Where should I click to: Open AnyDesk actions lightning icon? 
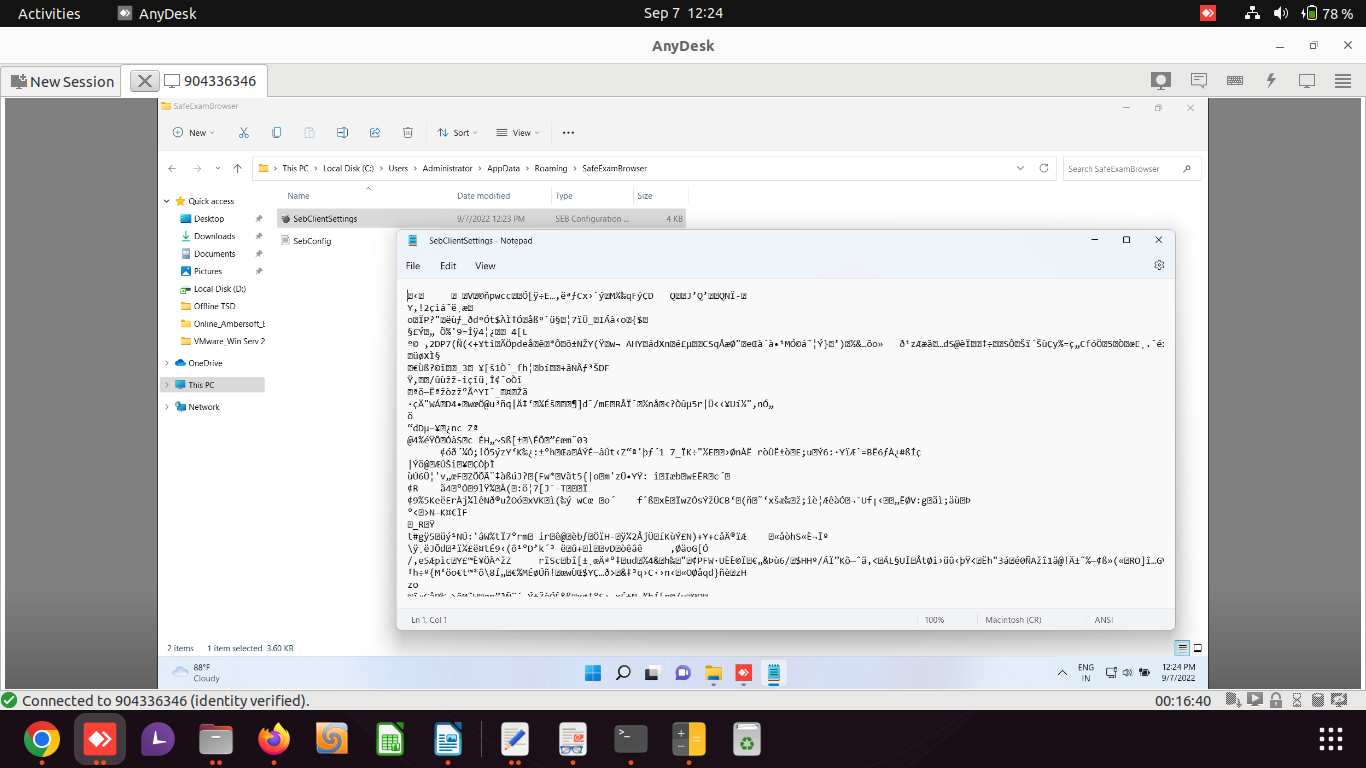1271,79
